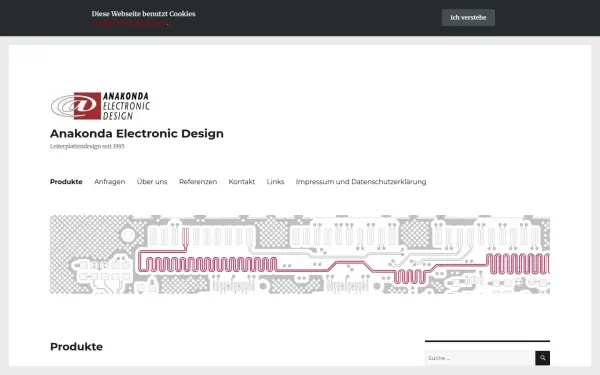Open the Kontakt menu item
Screen dimensions: 600x375
pos(241,182)
